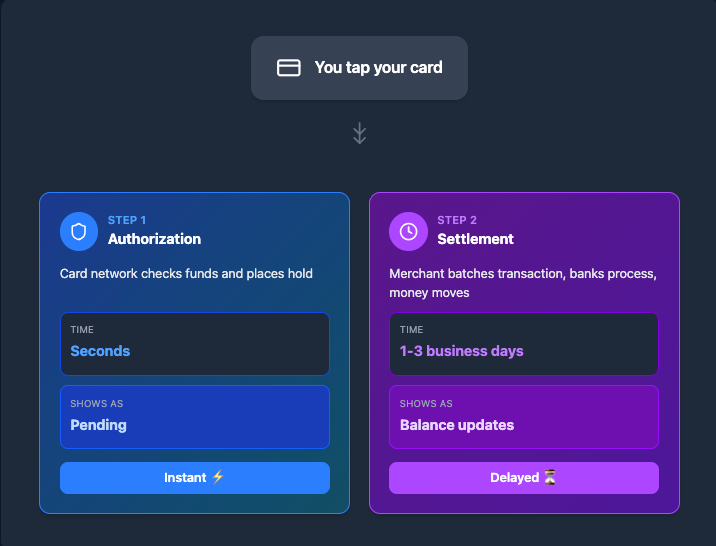Viewport: 716px width, 546px height.
Task: Select the Pending status box
Action: tap(195, 417)
